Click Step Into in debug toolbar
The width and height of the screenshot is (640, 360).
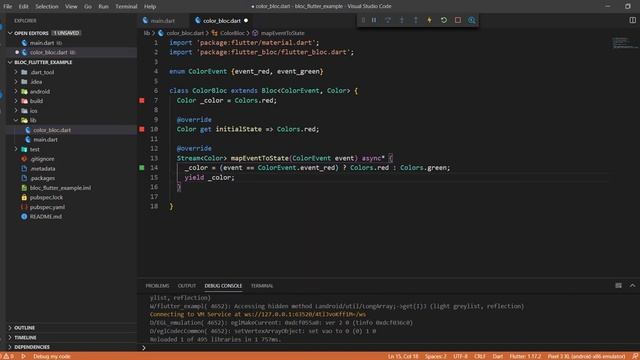402,20
